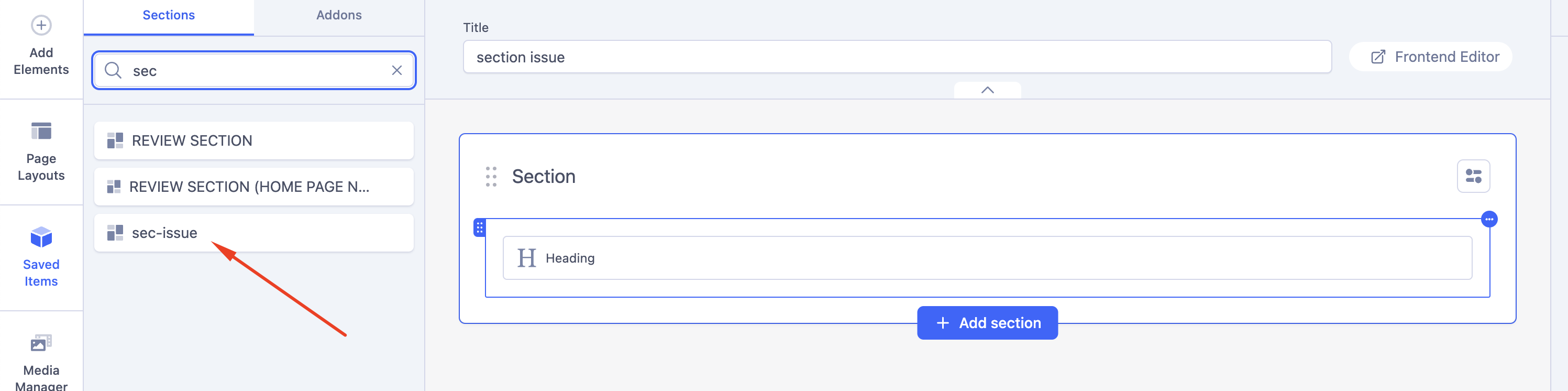Click the magnifier search icon
1568x391 pixels.
coord(113,71)
